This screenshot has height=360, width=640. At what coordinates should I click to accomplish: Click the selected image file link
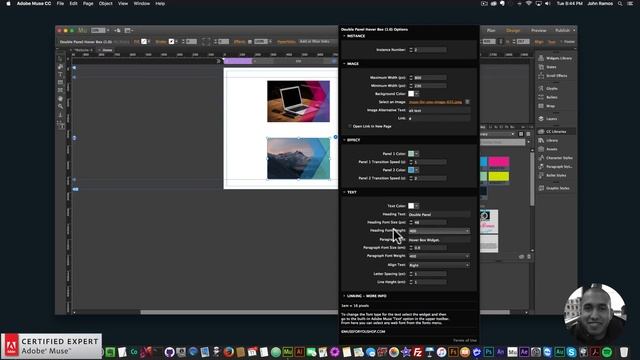tap(436, 102)
